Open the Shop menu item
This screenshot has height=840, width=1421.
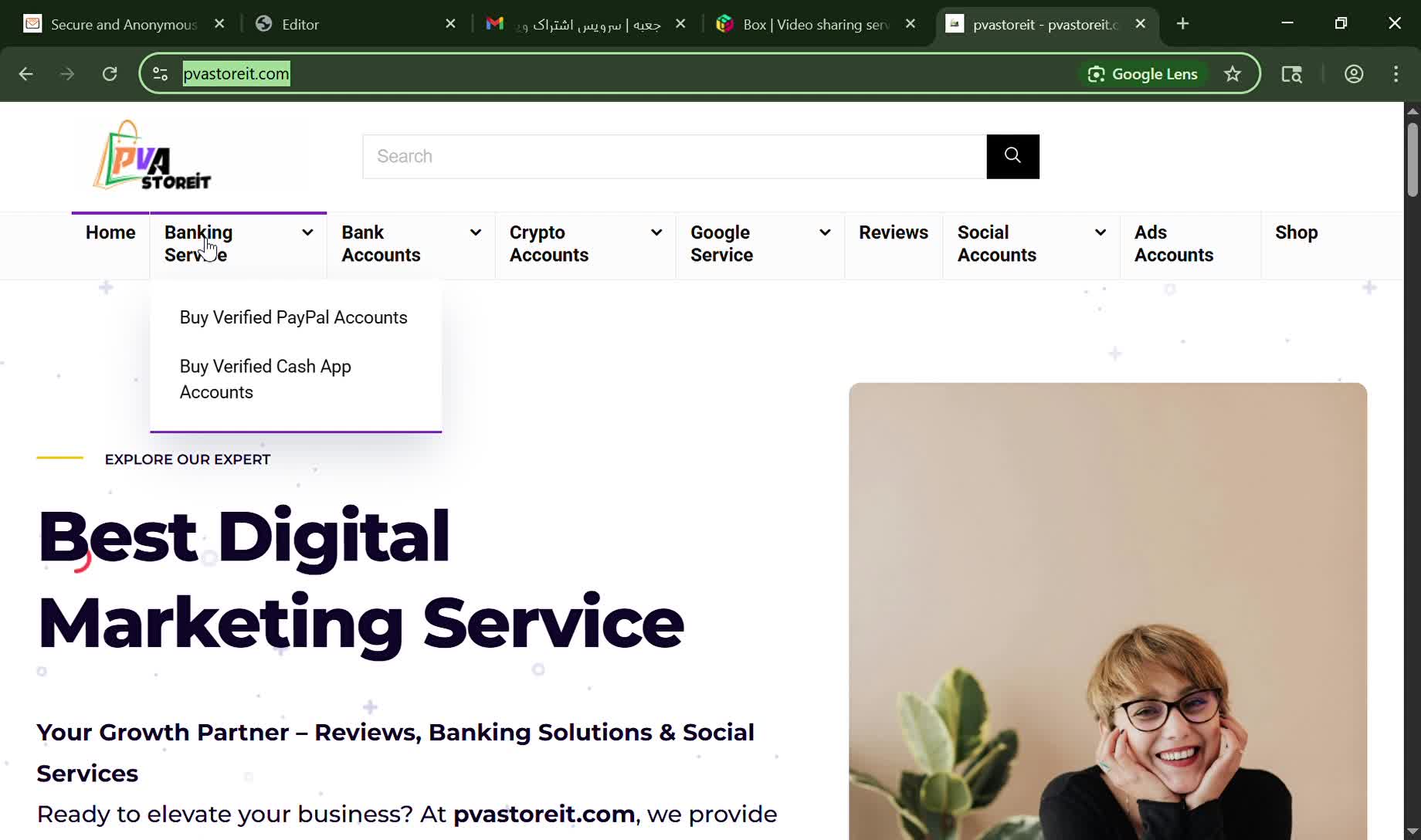pos(1297,232)
